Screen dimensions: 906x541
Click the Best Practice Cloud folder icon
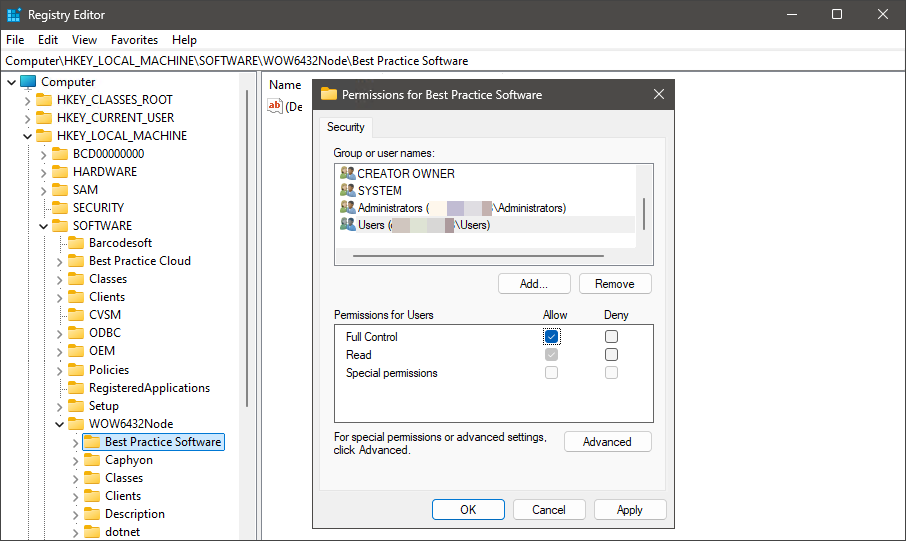point(76,261)
